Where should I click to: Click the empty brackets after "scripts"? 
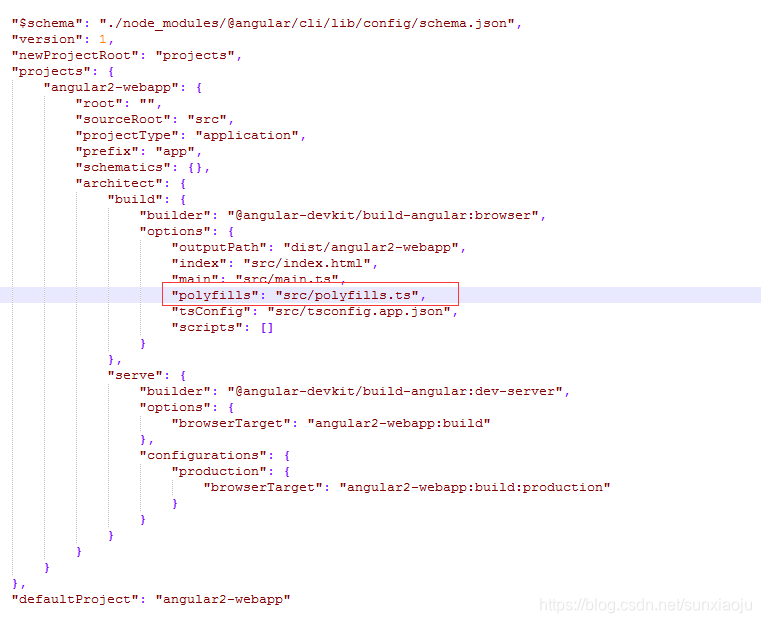[267, 328]
